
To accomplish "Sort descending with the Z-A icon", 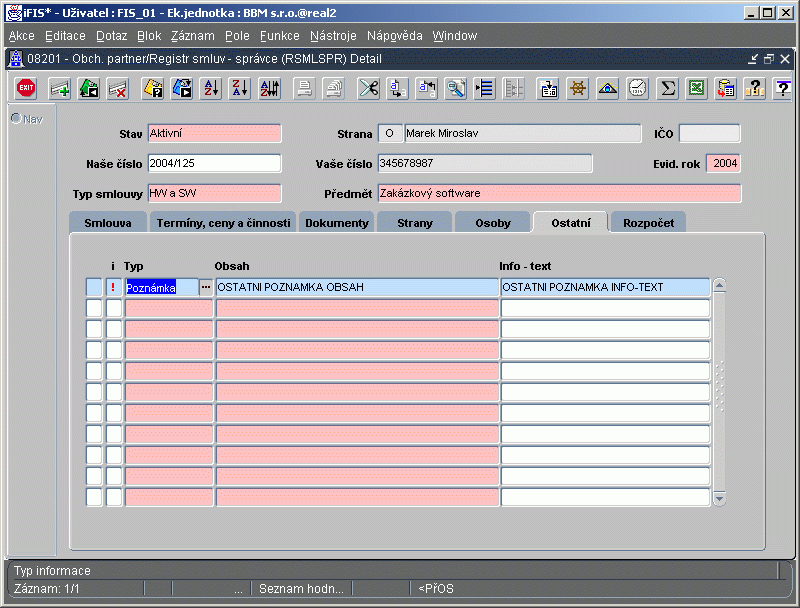I will coord(239,89).
